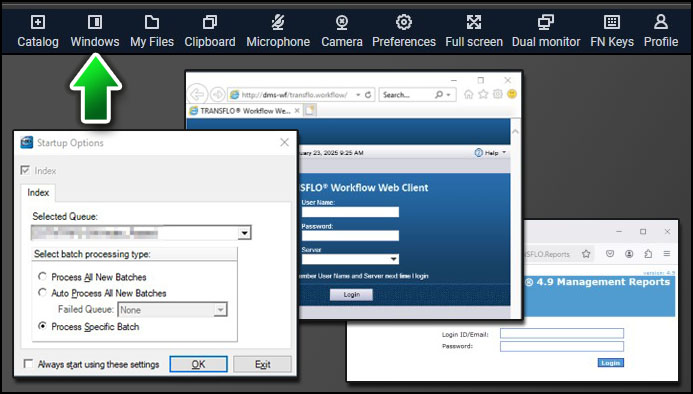
Task: Toggle the Microphone in the toolbar
Action: pos(278,31)
